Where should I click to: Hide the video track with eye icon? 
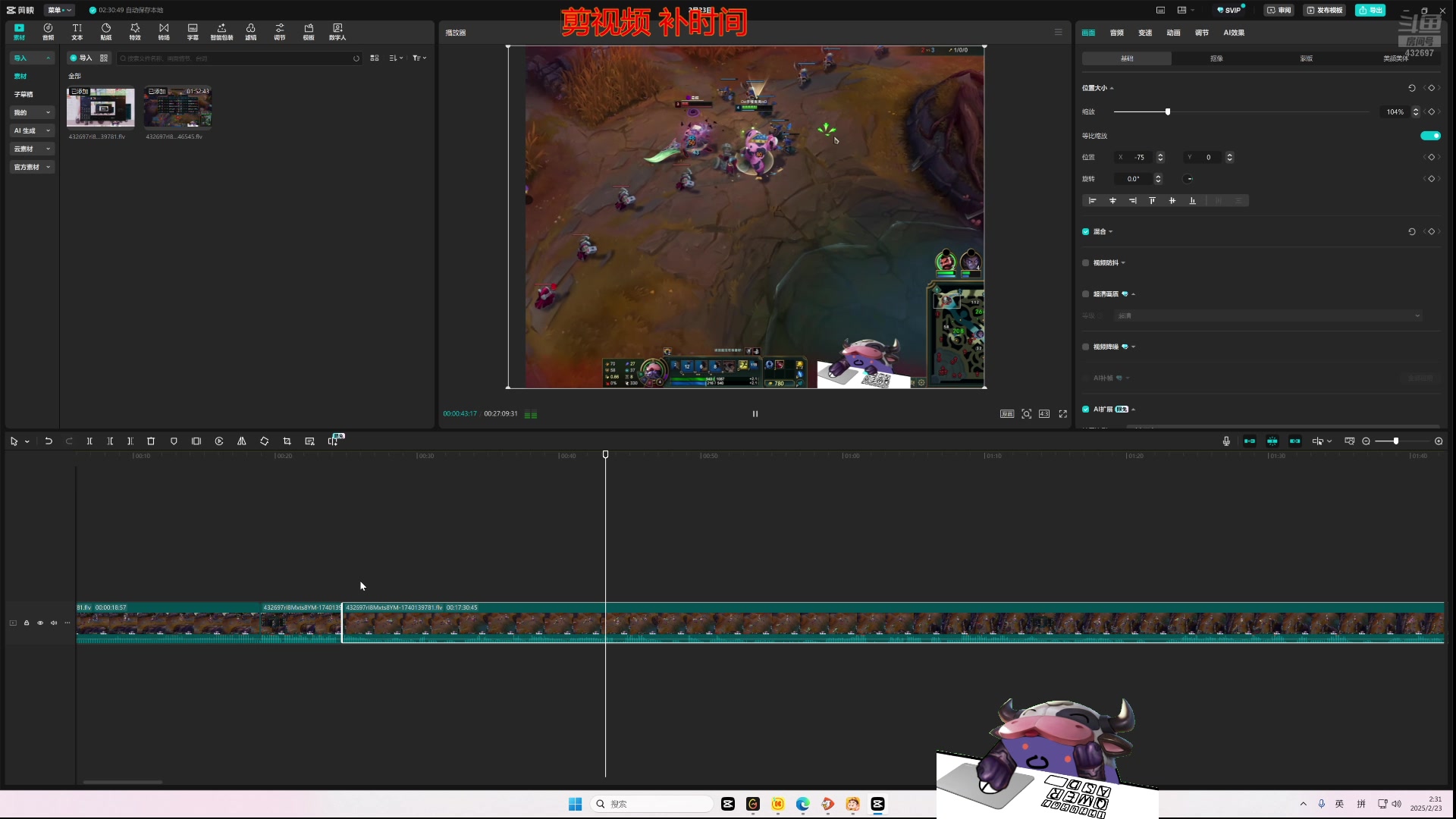point(40,623)
